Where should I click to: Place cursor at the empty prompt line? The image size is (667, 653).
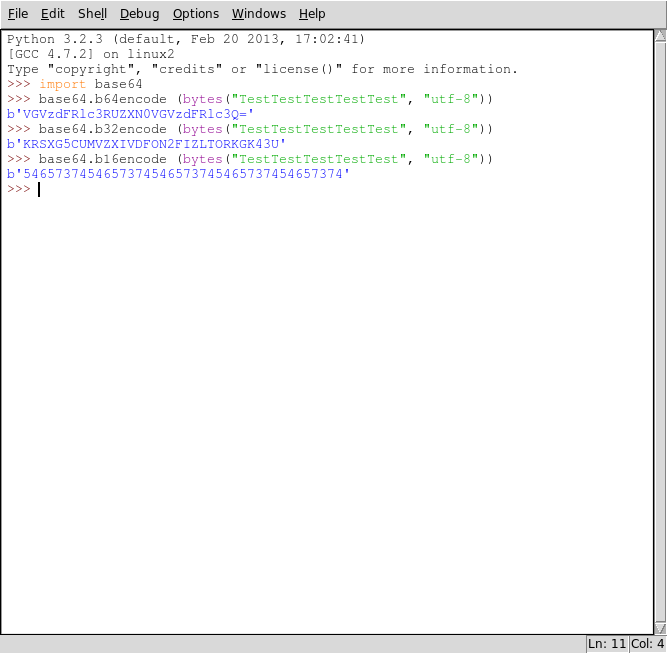click(x=39, y=189)
